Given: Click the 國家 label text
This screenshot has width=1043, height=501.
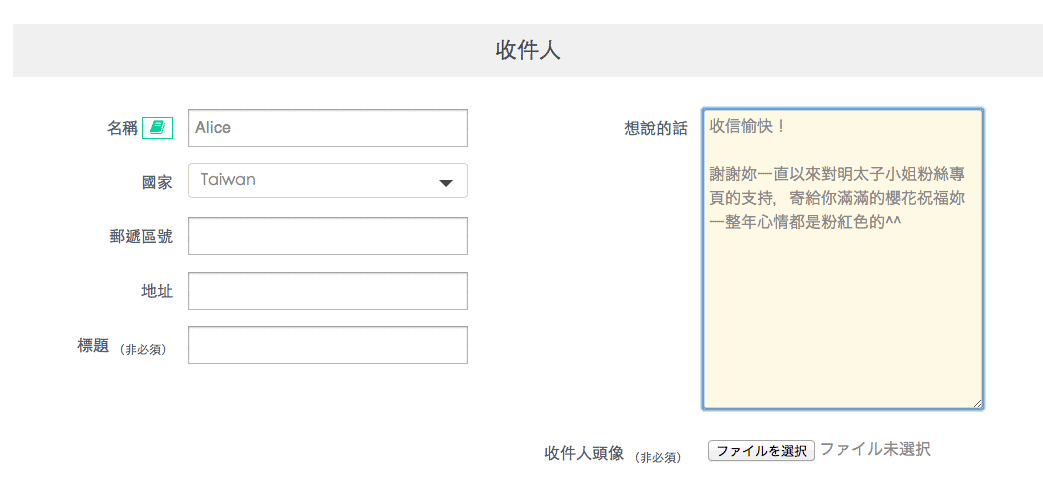Looking at the screenshot, I should point(156,183).
